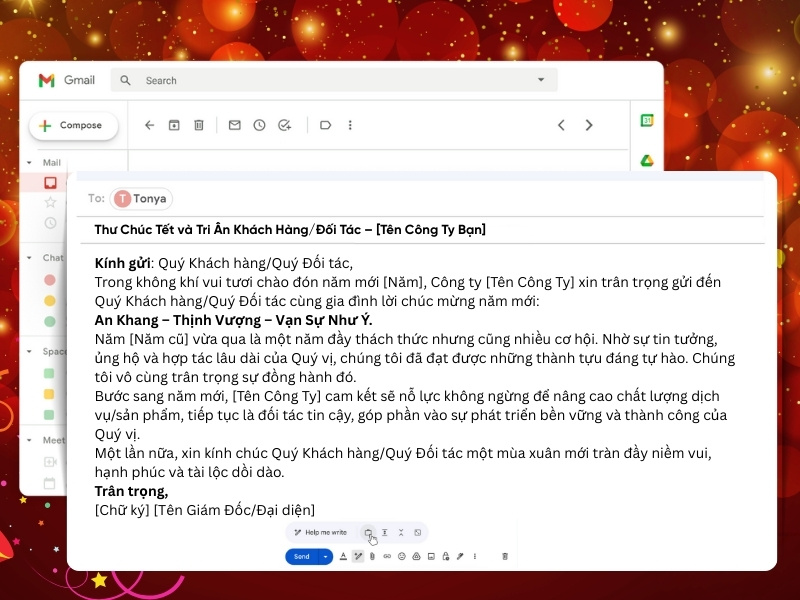Click the Help me write option

pyautogui.click(x=321, y=532)
